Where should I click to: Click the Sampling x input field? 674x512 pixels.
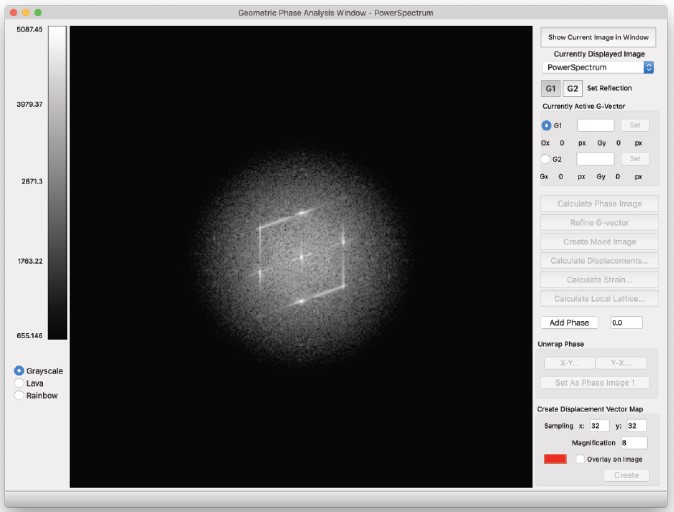point(599,425)
